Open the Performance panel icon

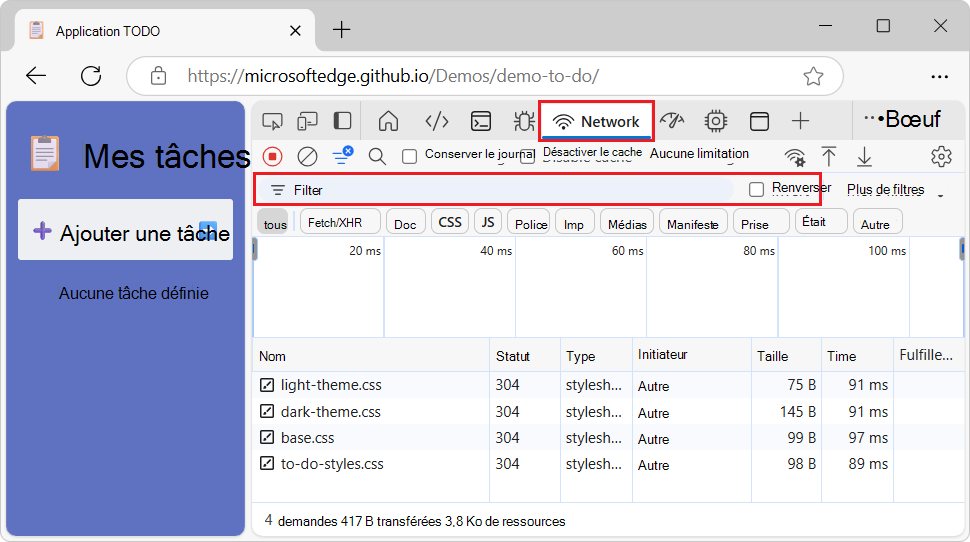coord(672,121)
